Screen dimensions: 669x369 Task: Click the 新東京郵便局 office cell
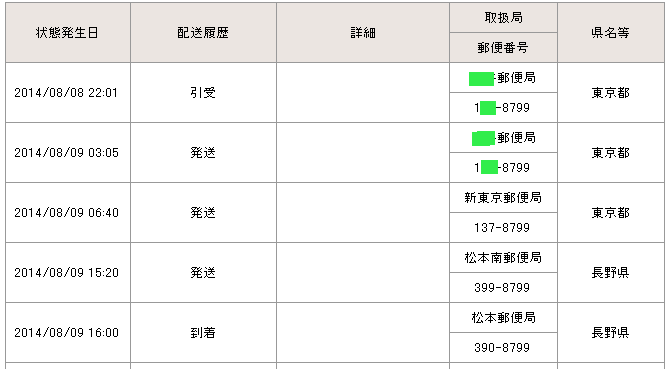coord(503,198)
